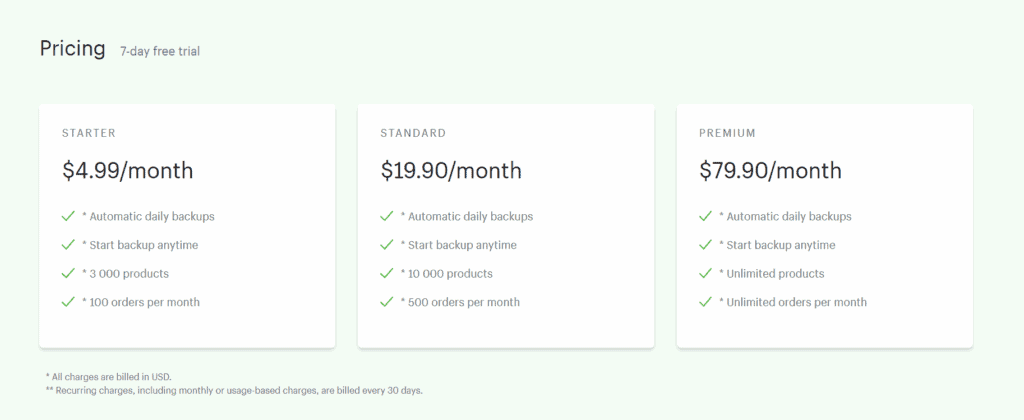Click the checkmark next to 10 000 products
This screenshot has width=1024, height=420.
pyautogui.click(x=387, y=274)
